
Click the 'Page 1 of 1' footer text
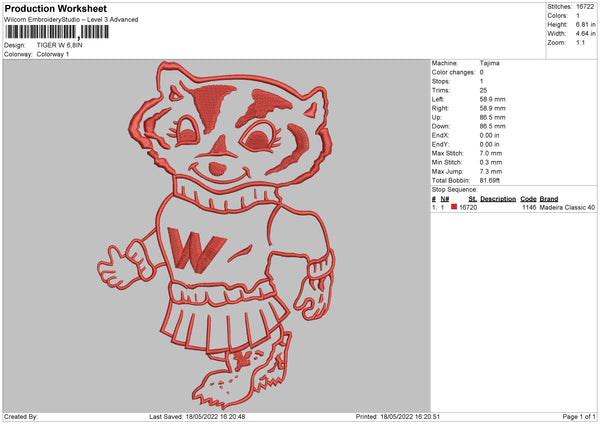[579, 416]
